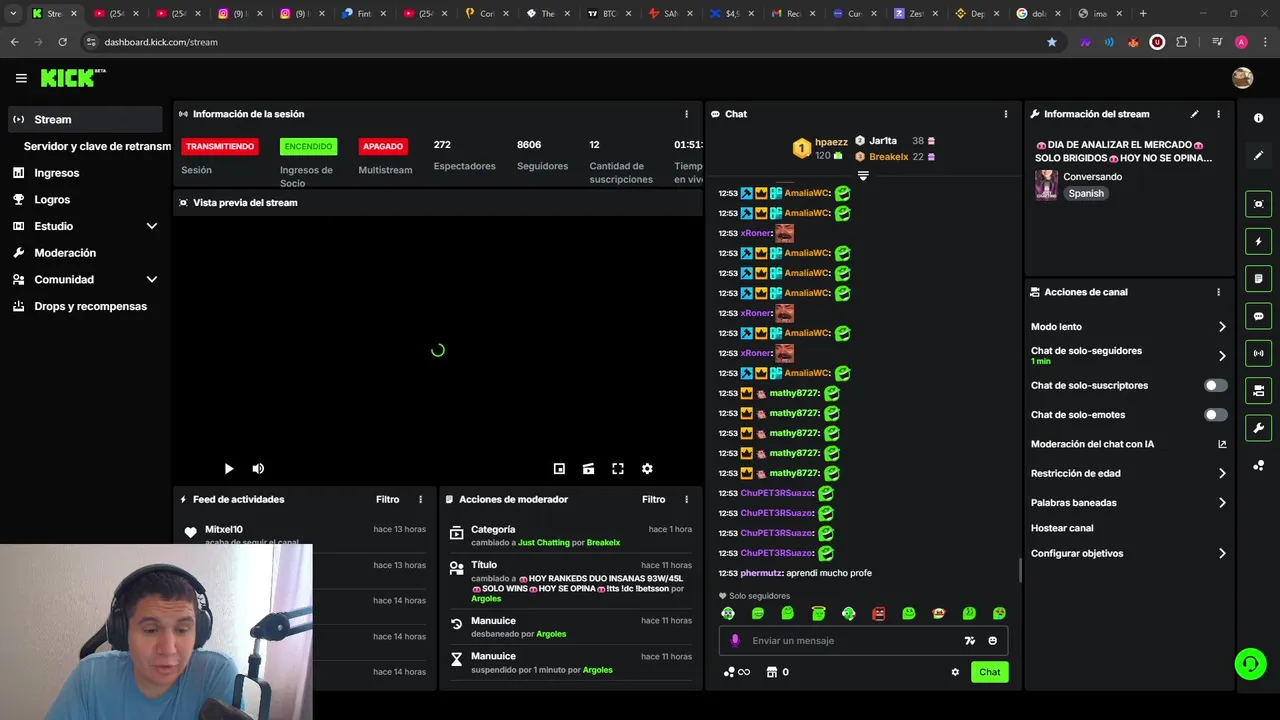Collapse the chat leaderboard arrow
Image resolution: width=1280 pixels, height=720 pixels.
coord(863,175)
